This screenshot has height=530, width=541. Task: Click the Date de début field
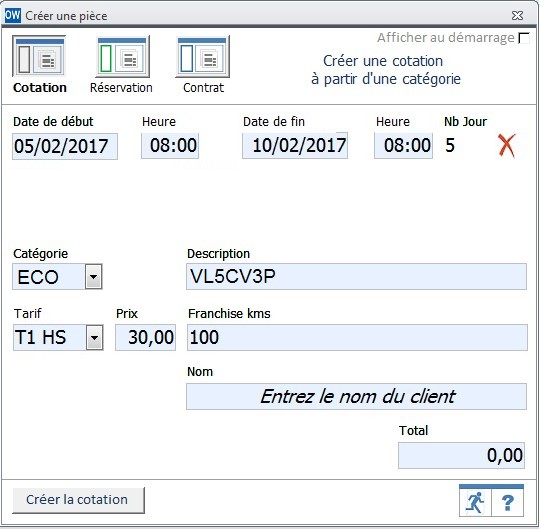65,146
